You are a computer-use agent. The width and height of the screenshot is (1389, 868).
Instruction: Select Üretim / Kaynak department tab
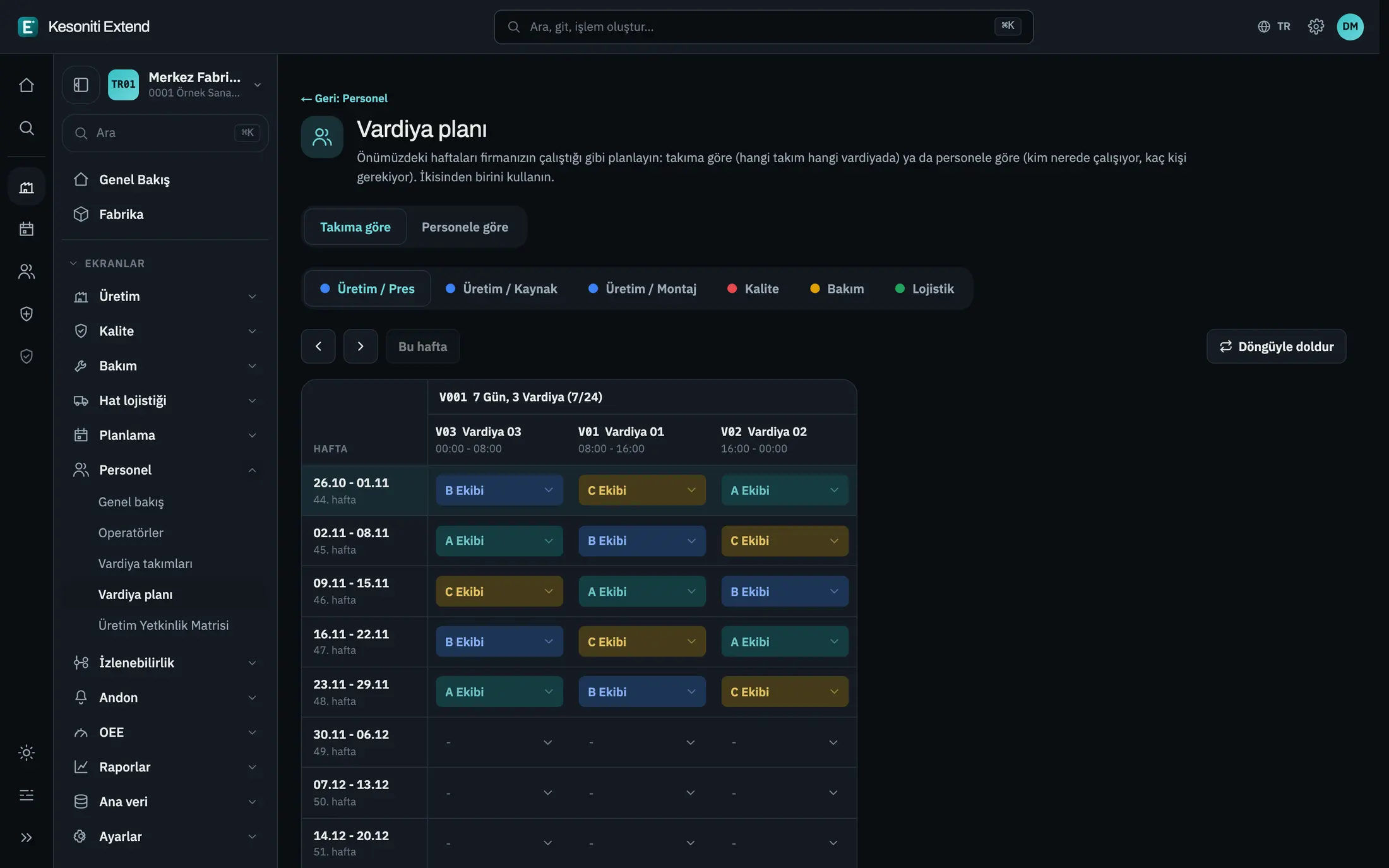[x=501, y=288]
